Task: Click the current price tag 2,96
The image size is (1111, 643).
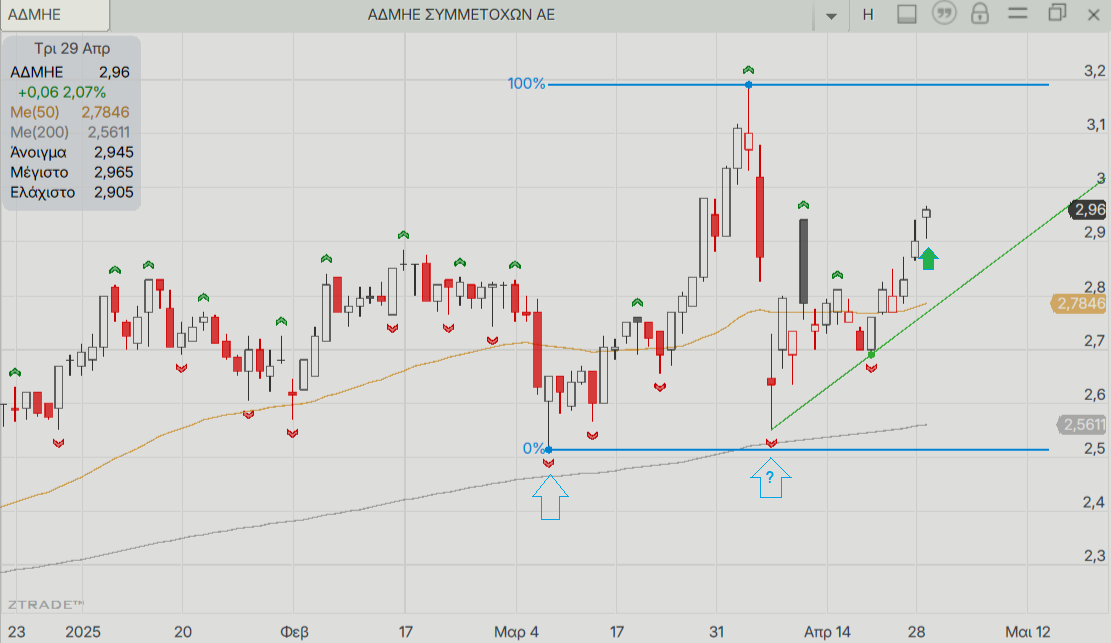Action: point(1089,210)
